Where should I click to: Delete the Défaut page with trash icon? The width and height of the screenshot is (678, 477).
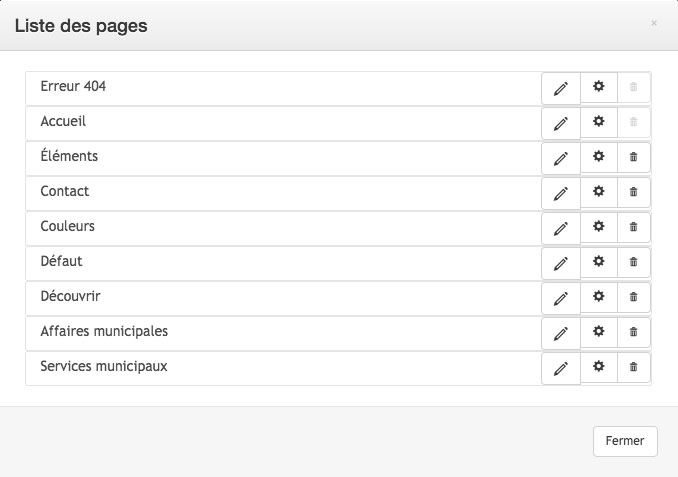633,262
